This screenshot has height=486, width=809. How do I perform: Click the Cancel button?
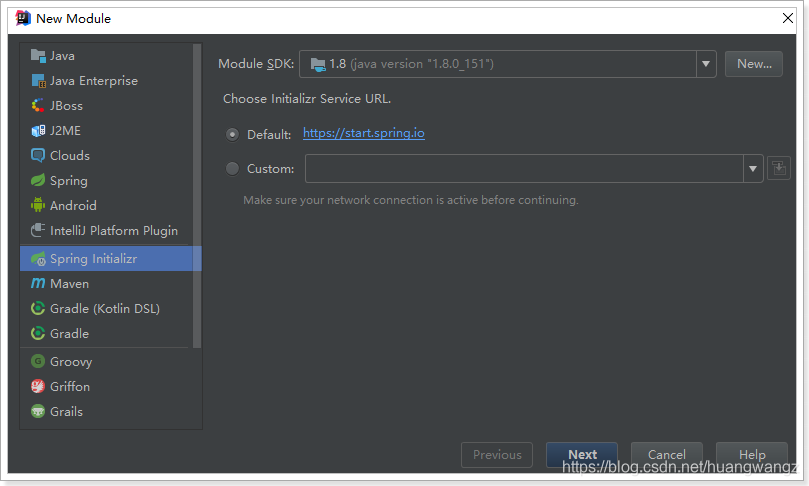[667, 455]
